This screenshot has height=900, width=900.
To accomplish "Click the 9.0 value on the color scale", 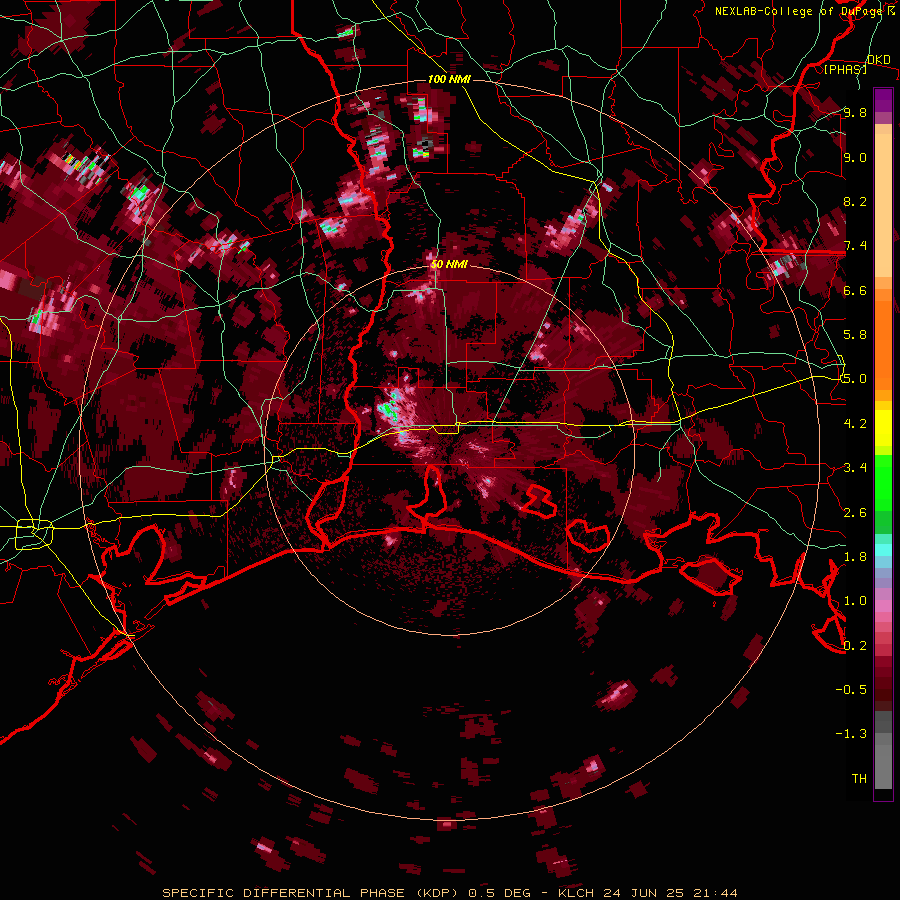I will tap(855, 157).
